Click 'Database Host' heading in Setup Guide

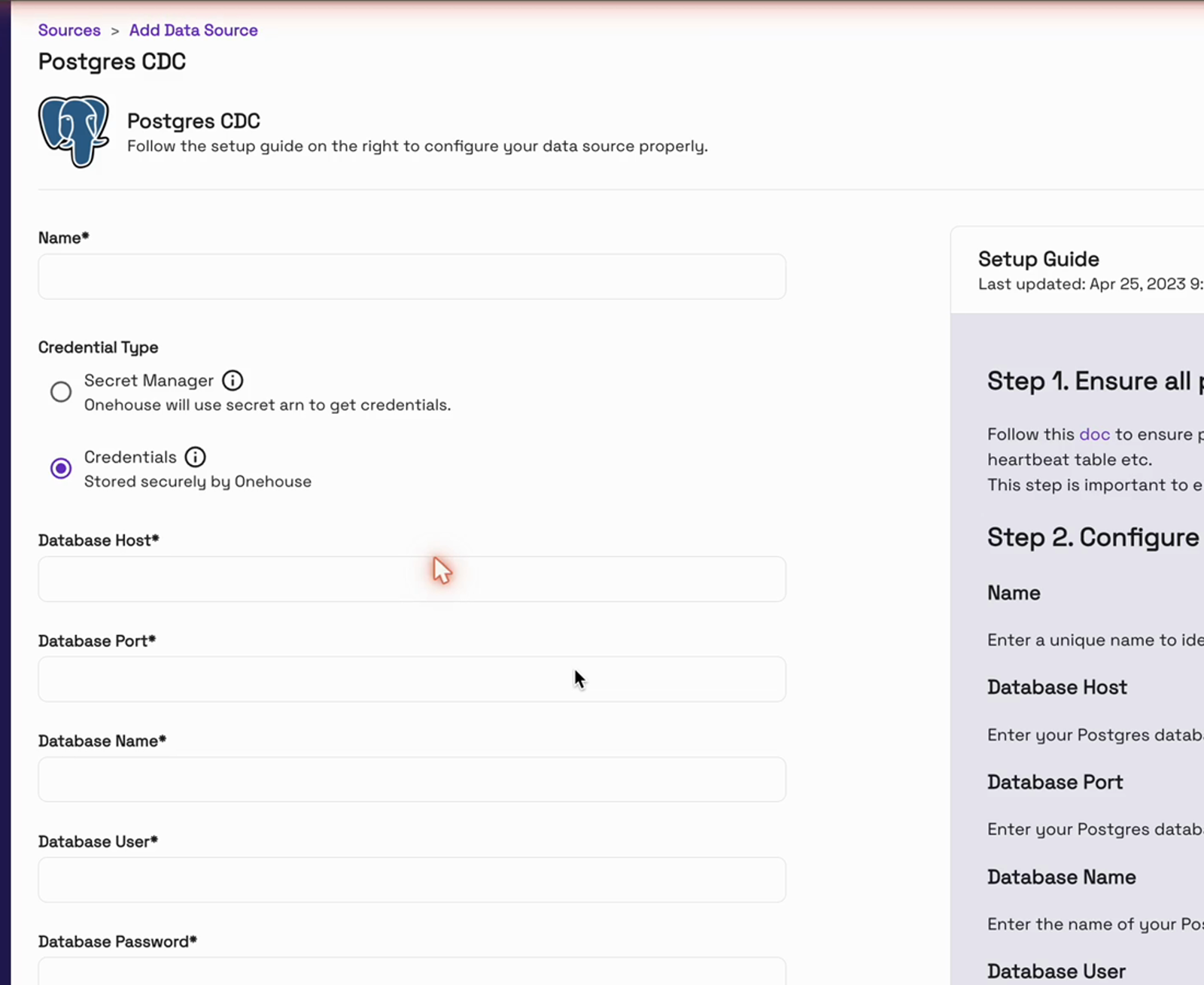[1057, 688]
